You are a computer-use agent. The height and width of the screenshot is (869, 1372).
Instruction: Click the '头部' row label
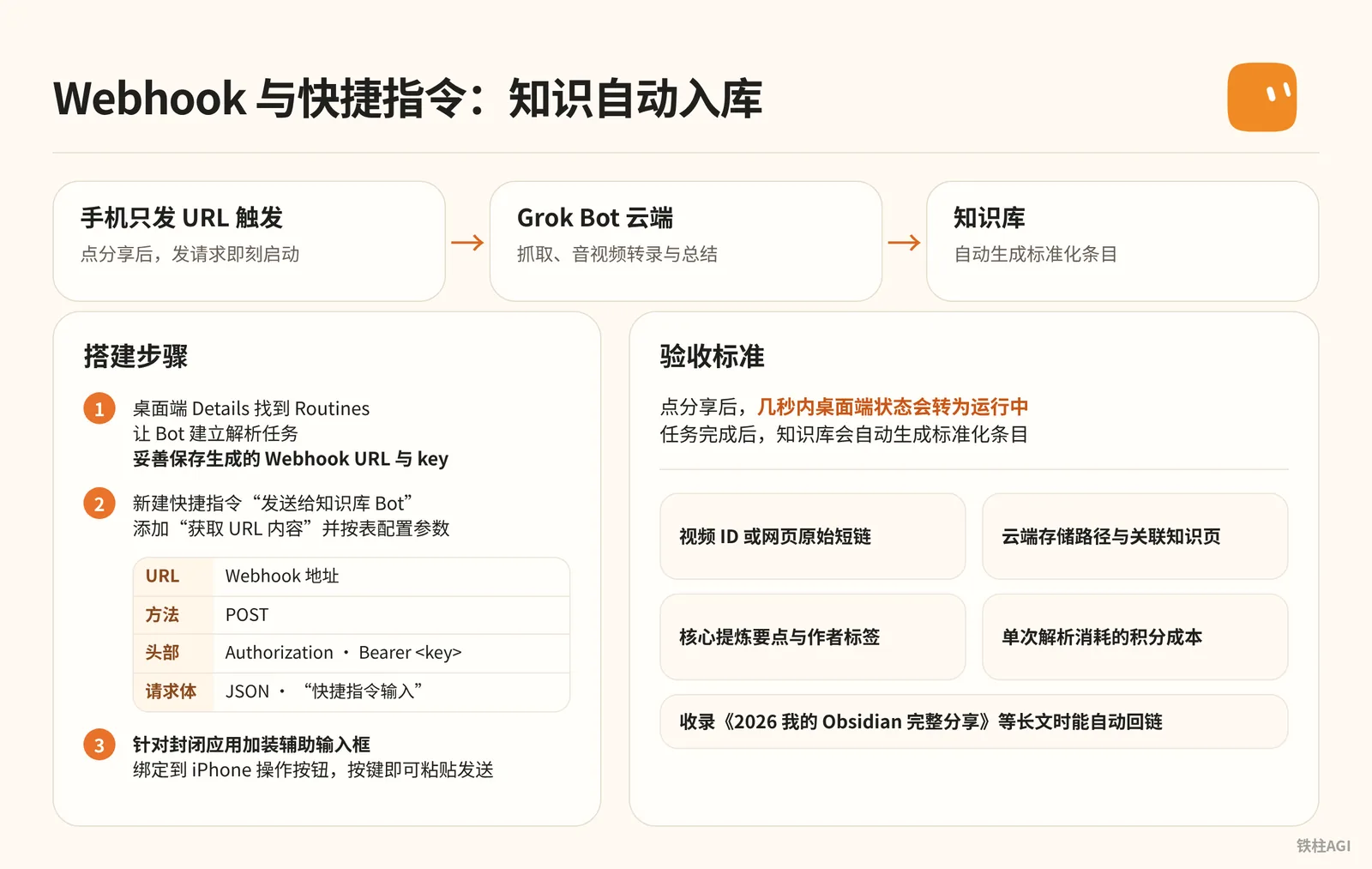162,653
